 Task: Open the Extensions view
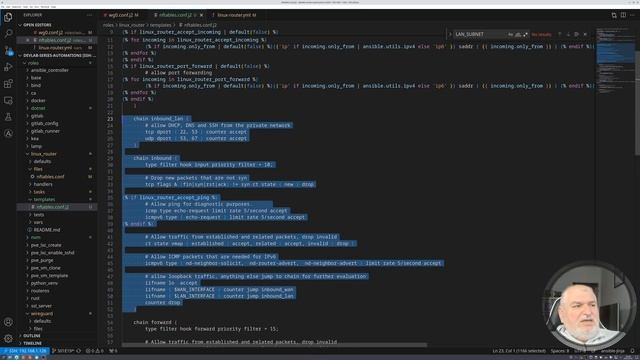point(8,84)
